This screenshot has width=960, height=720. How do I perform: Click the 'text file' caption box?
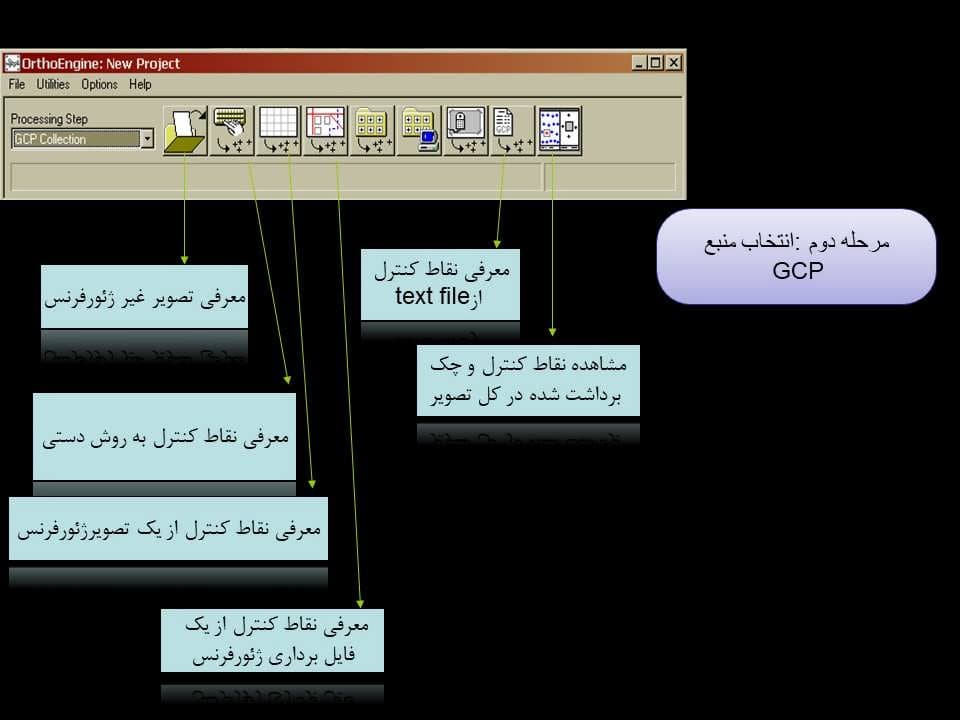point(440,284)
